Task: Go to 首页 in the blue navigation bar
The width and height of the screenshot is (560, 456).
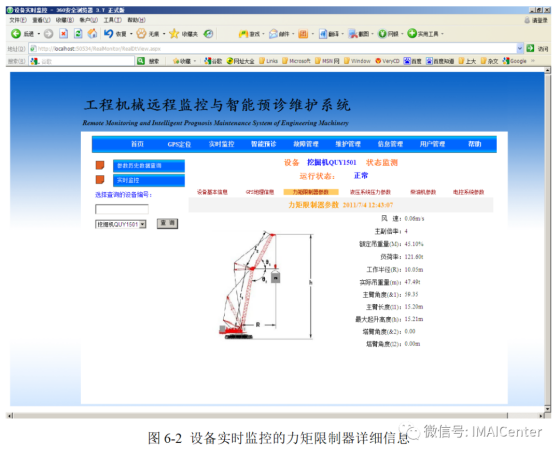Action: click(137, 144)
